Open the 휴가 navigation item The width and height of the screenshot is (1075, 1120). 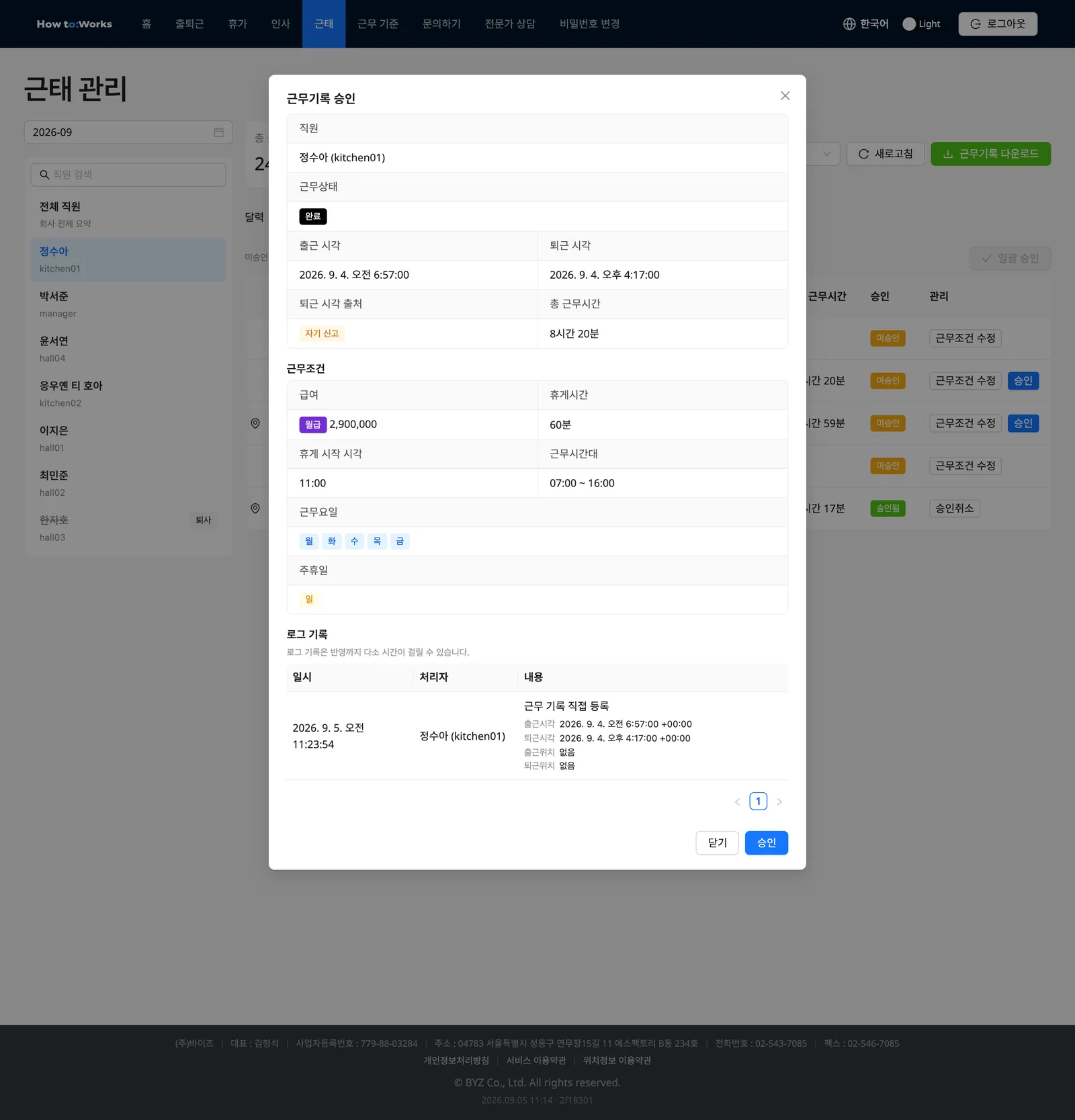(238, 24)
